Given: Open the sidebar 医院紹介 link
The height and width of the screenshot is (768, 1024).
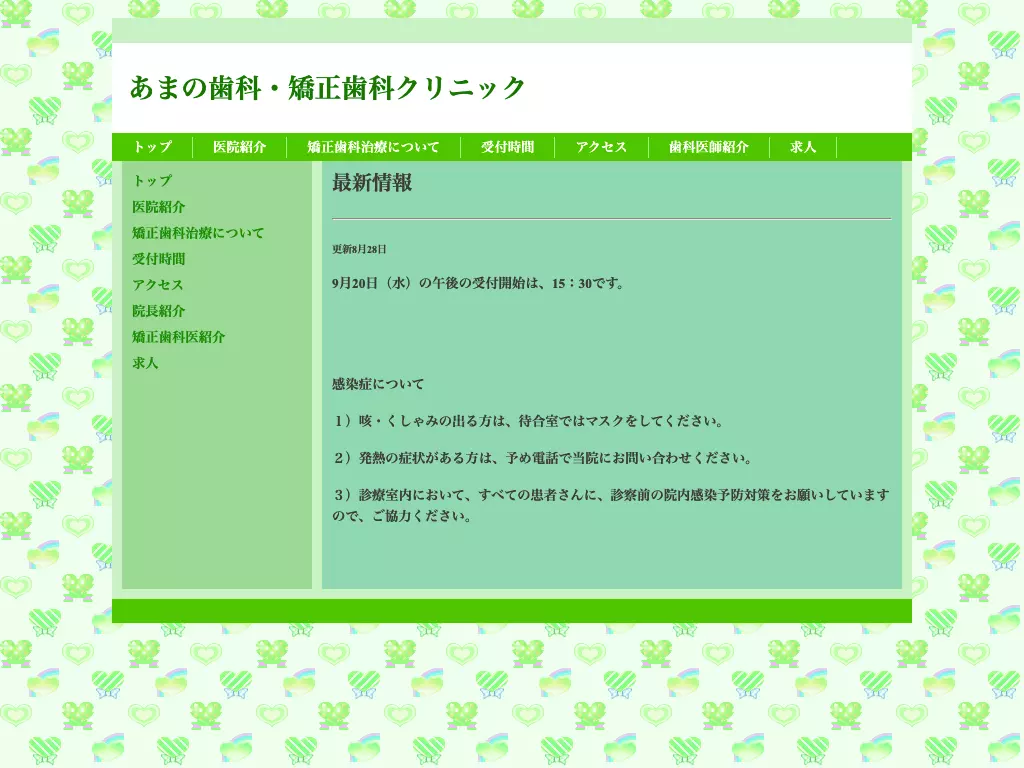Looking at the screenshot, I should [159, 206].
